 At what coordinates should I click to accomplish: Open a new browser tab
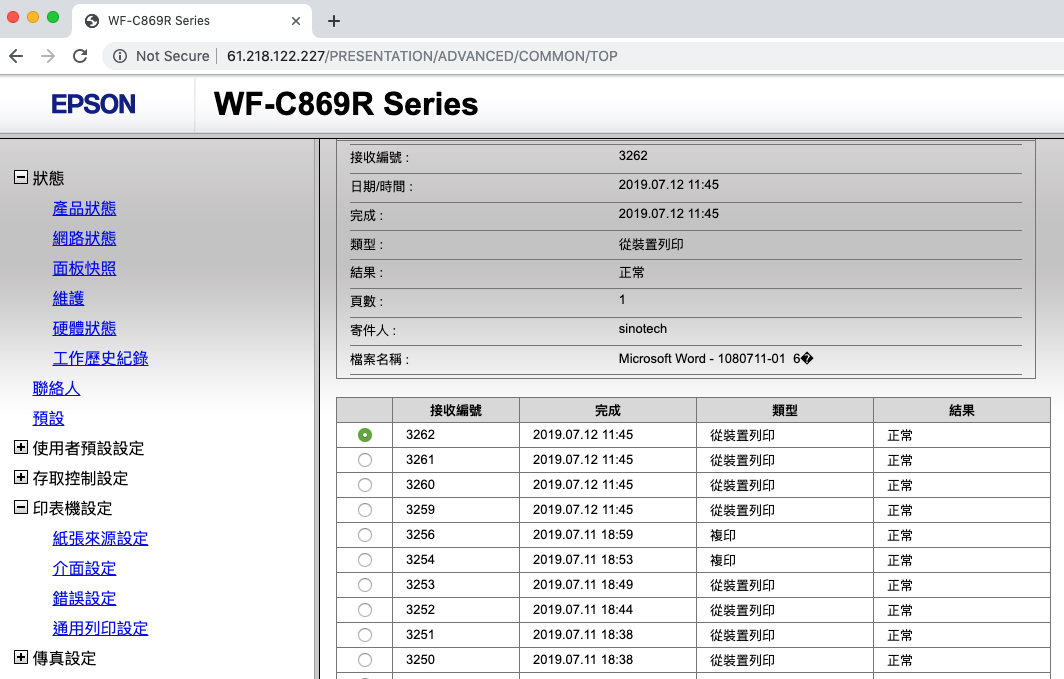(334, 21)
